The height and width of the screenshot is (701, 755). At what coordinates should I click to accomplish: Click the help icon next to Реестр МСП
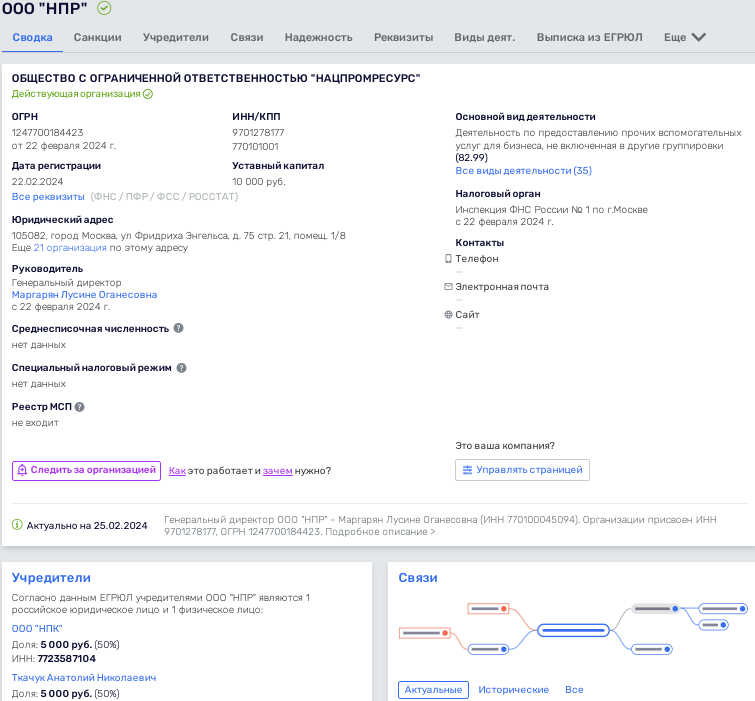(x=80, y=407)
